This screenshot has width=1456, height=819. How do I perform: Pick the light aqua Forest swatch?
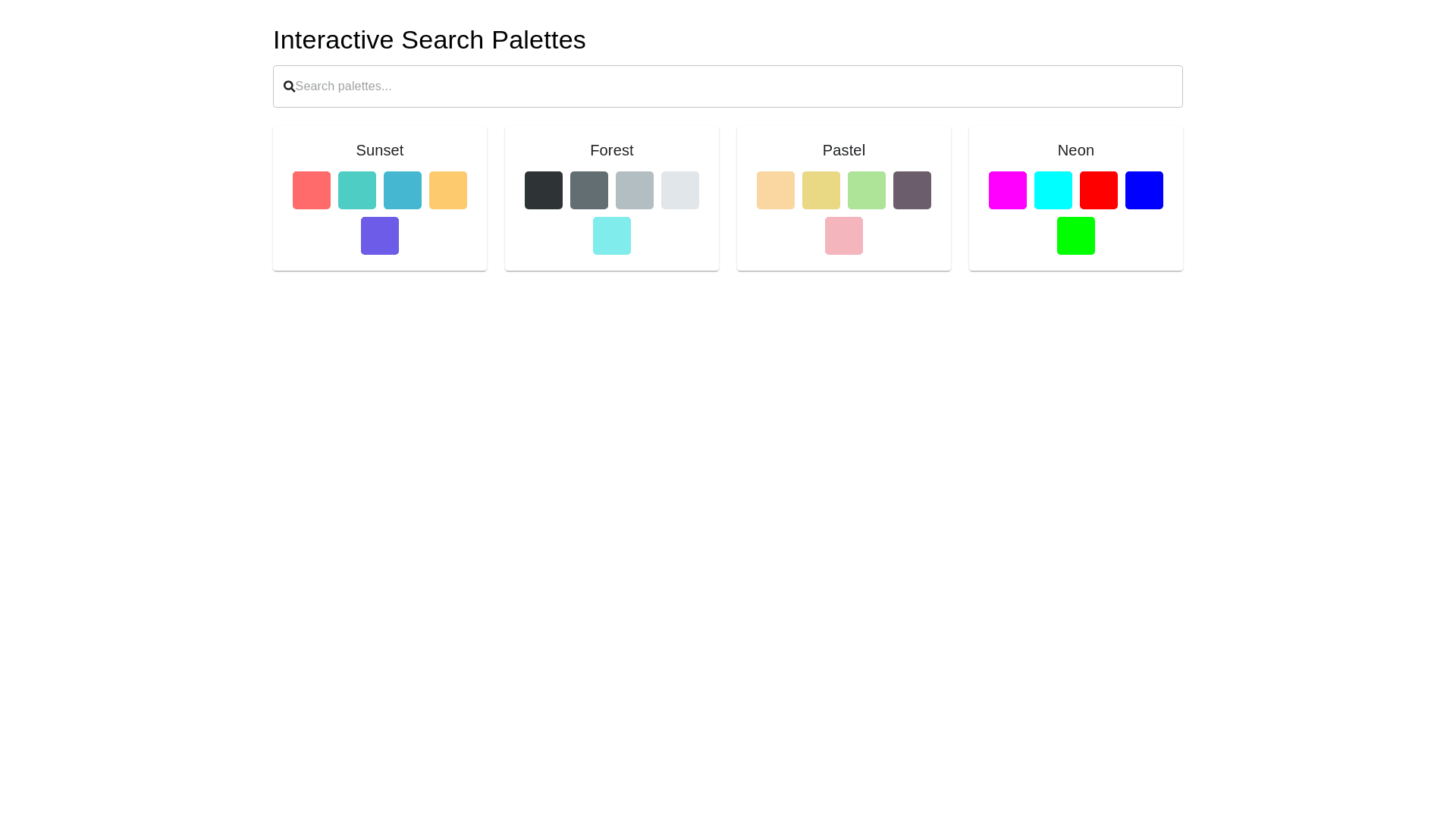click(x=611, y=236)
